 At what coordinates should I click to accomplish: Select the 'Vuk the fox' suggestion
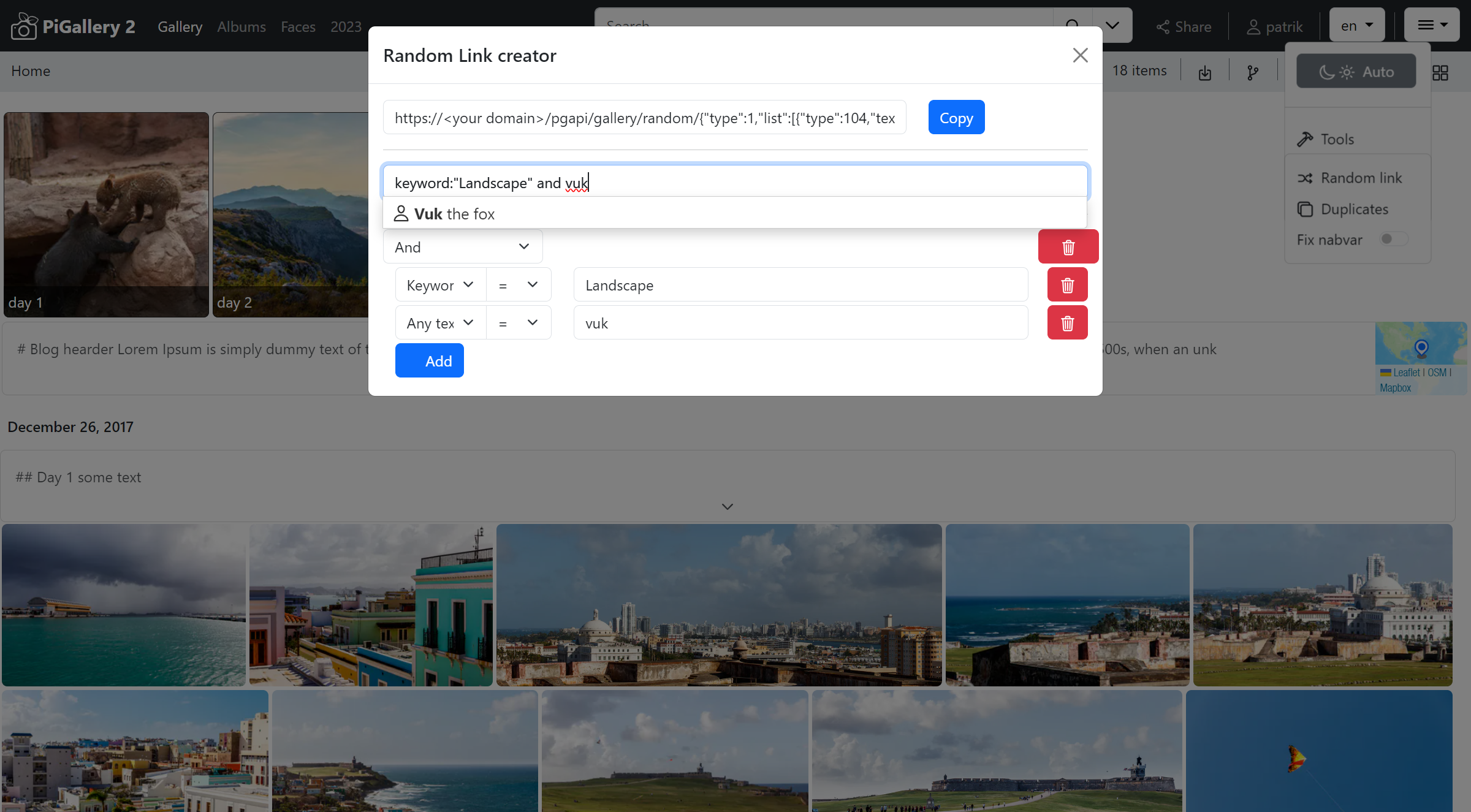coord(734,214)
